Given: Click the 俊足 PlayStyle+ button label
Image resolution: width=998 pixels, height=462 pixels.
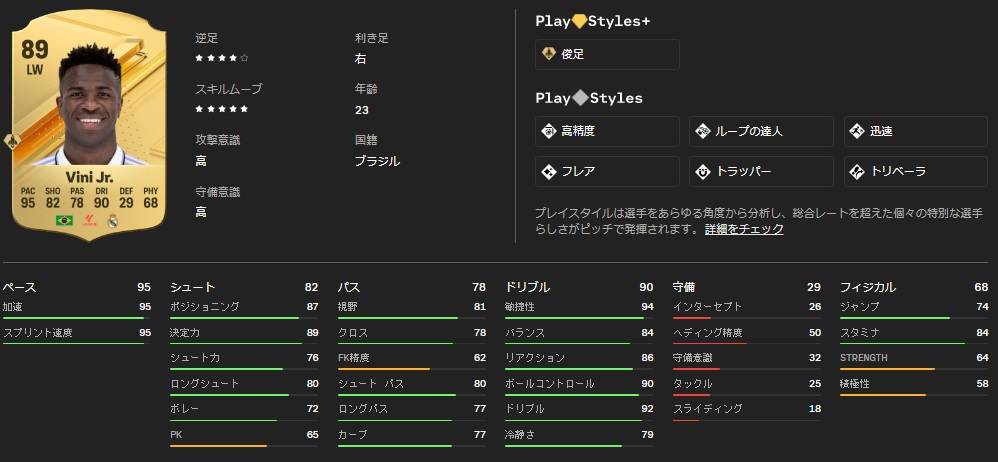Looking at the screenshot, I should point(573,54).
